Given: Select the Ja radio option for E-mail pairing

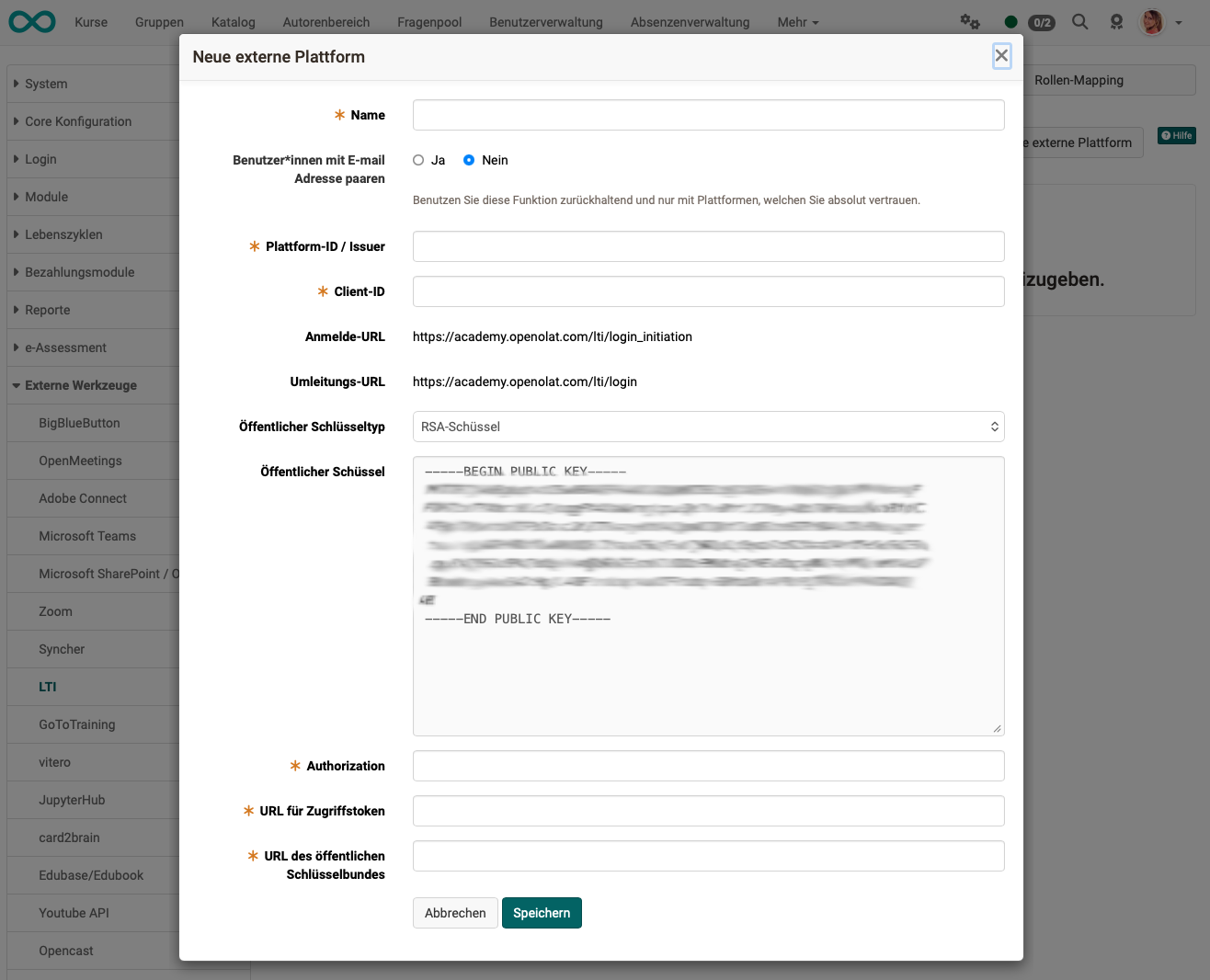Looking at the screenshot, I should [418, 159].
